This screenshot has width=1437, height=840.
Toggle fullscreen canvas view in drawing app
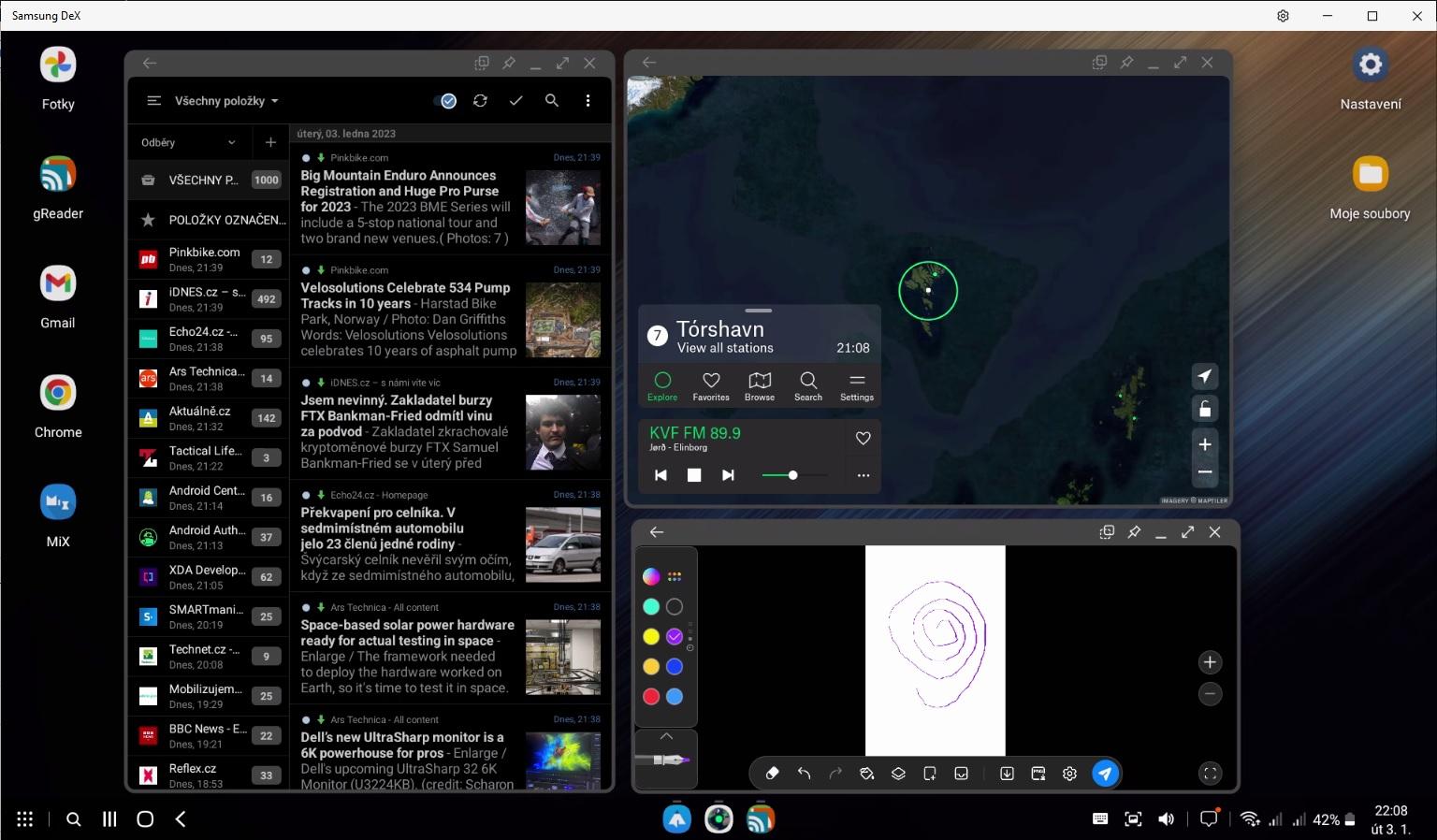point(1210,774)
